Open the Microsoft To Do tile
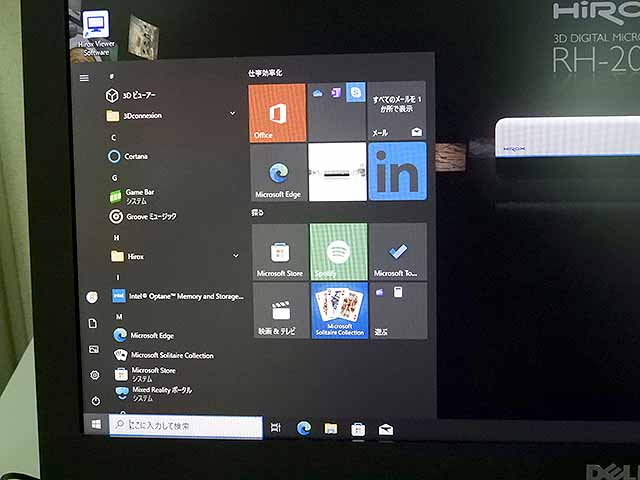The image size is (640, 480). [398, 251]
